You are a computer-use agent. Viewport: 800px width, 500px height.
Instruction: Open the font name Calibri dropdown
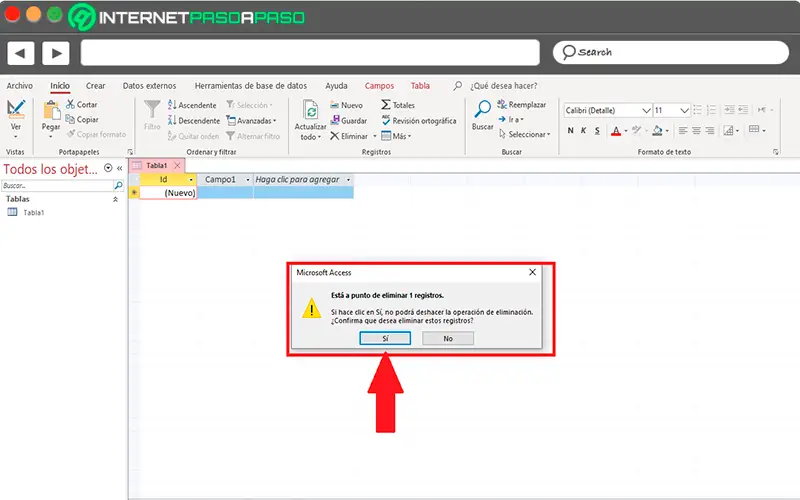point(646,110)
